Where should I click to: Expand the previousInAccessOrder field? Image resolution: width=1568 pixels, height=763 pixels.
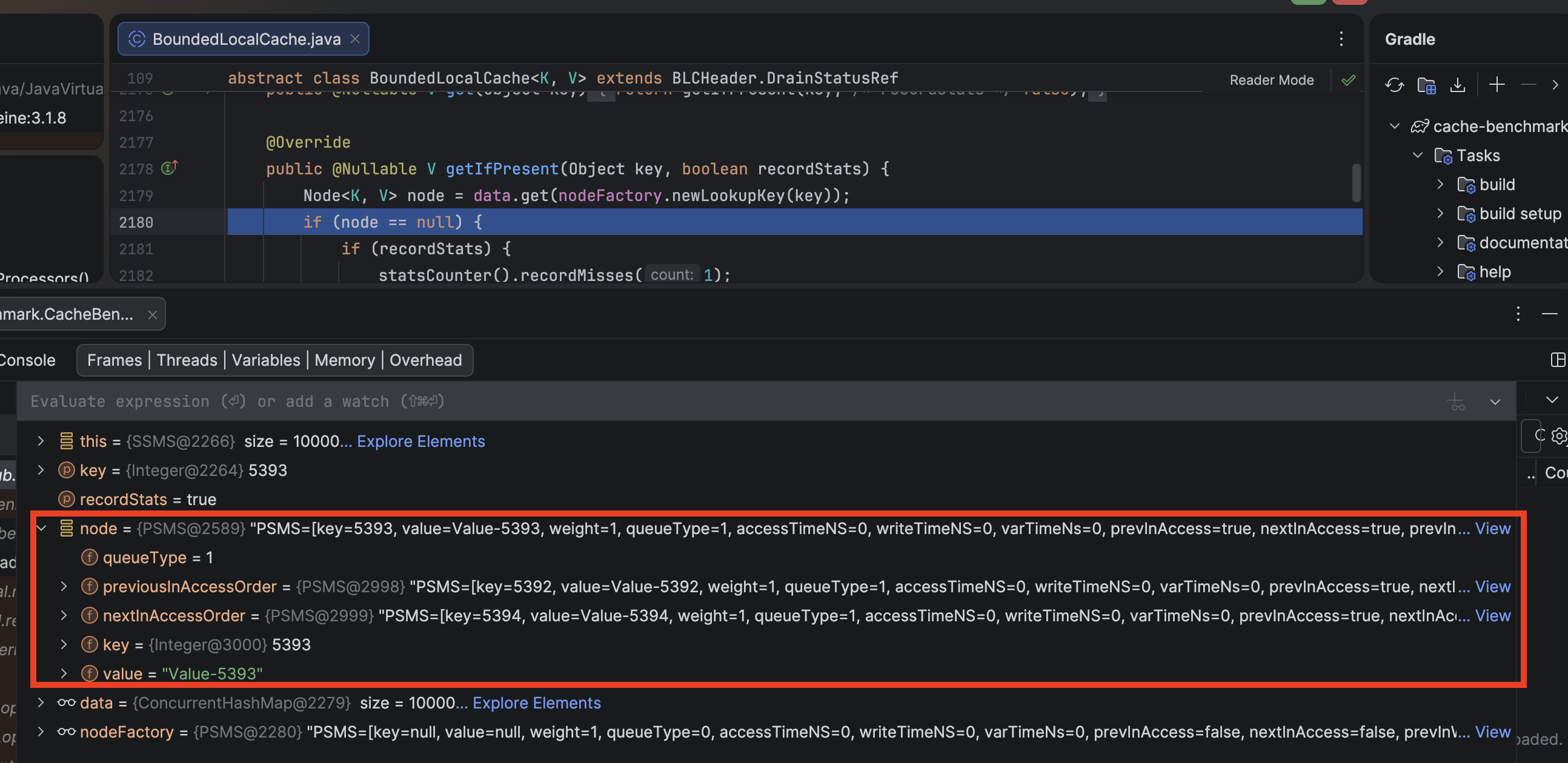[64, 586]
